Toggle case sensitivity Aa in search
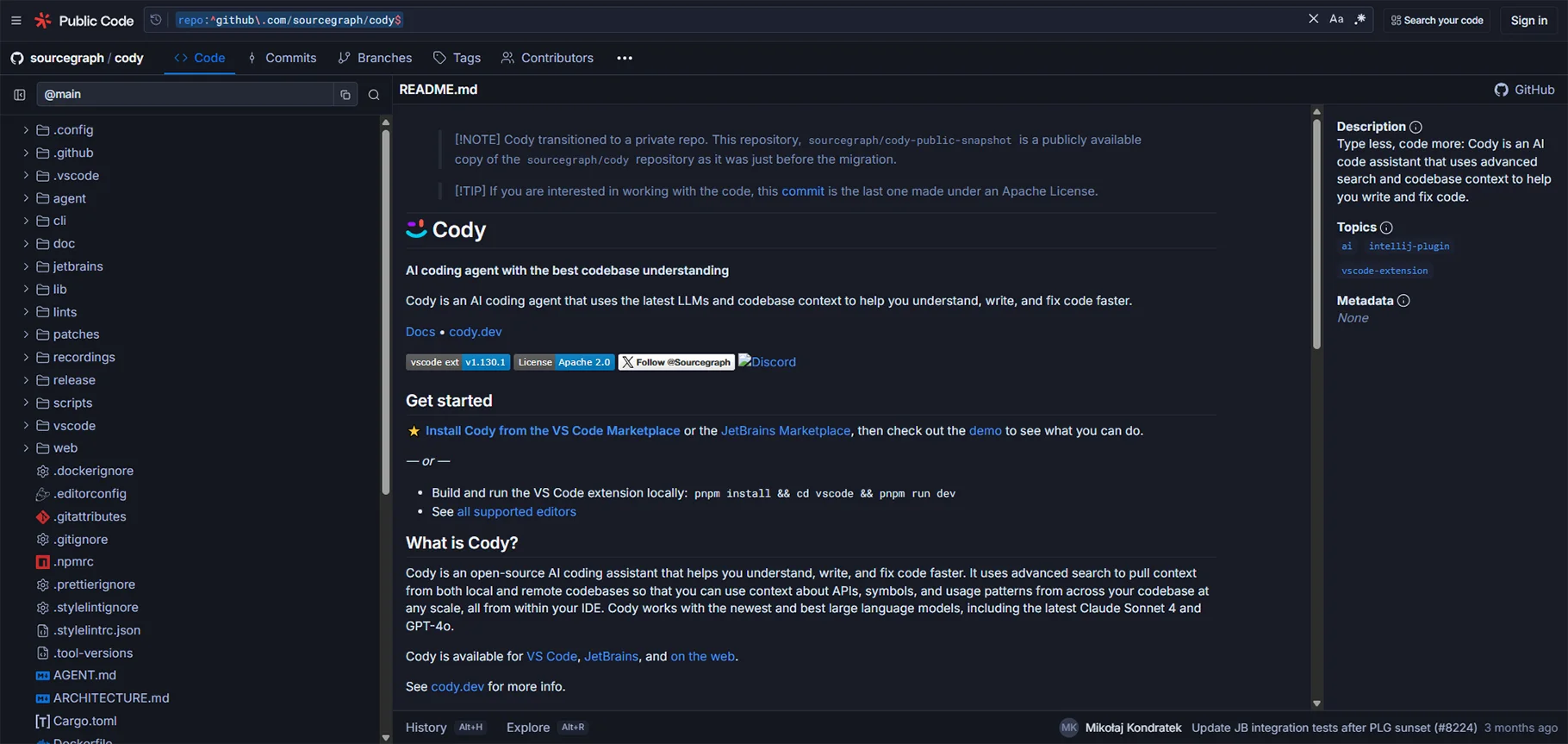Screen dimensions: 1568x744 (1336, 19)
